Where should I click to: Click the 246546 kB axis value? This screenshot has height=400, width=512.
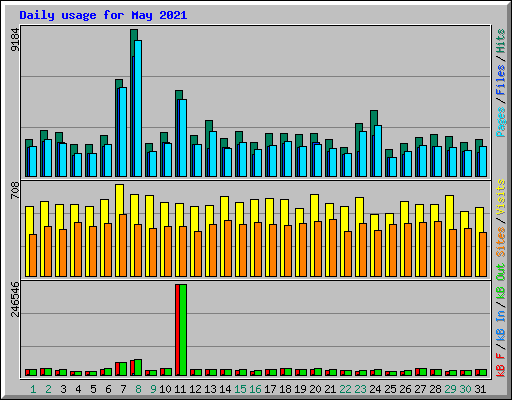coord(15,299)
